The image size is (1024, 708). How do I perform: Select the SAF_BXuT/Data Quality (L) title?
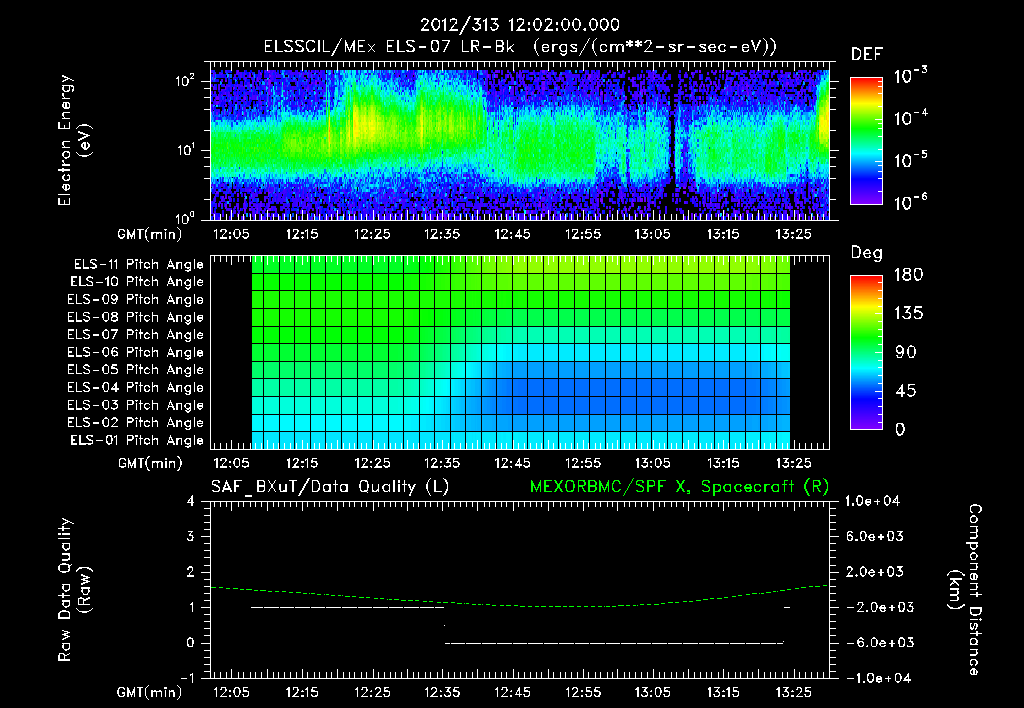coord(330,487)
